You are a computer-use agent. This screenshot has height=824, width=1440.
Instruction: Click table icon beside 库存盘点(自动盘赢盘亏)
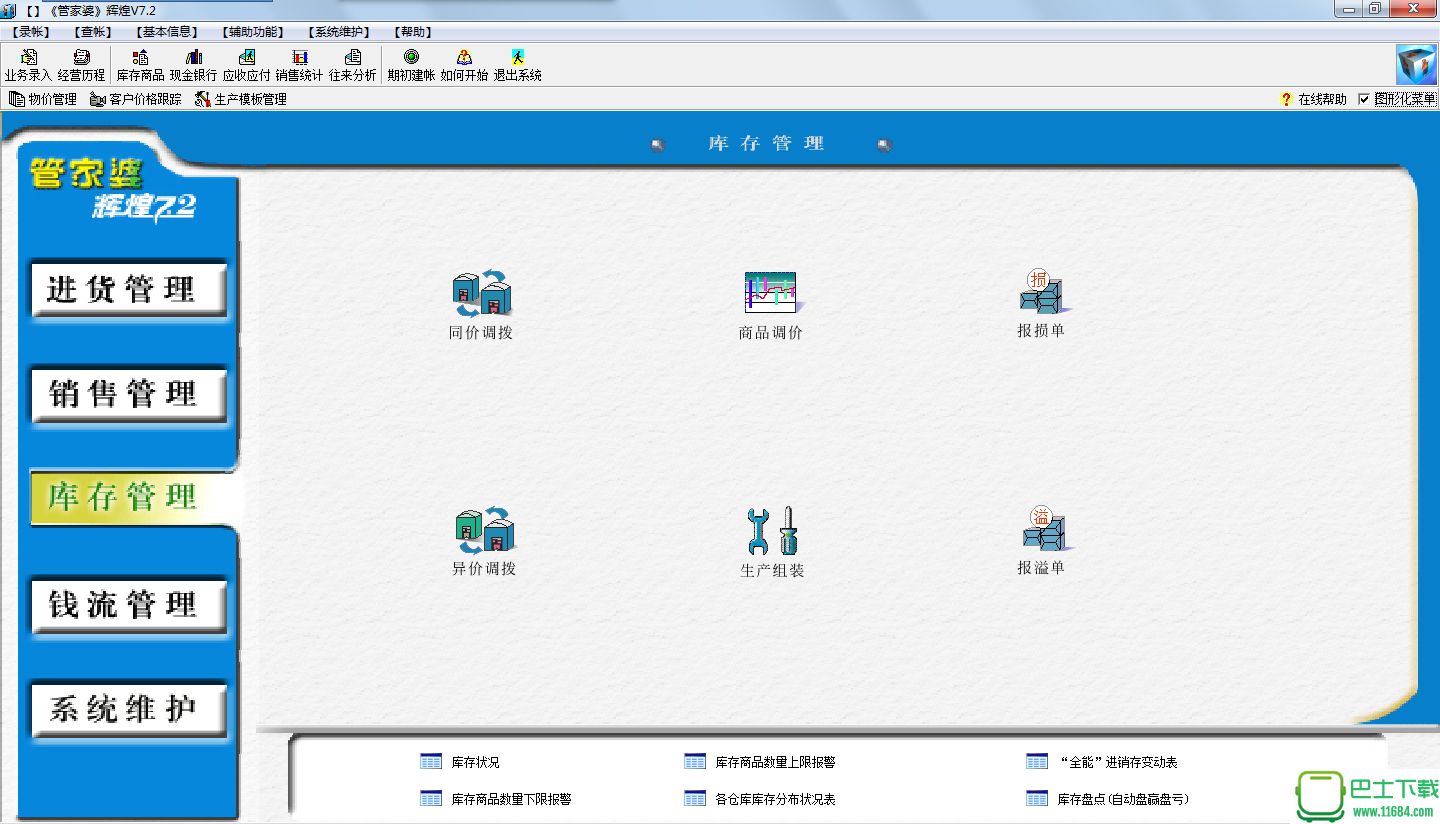point(1037,799)
